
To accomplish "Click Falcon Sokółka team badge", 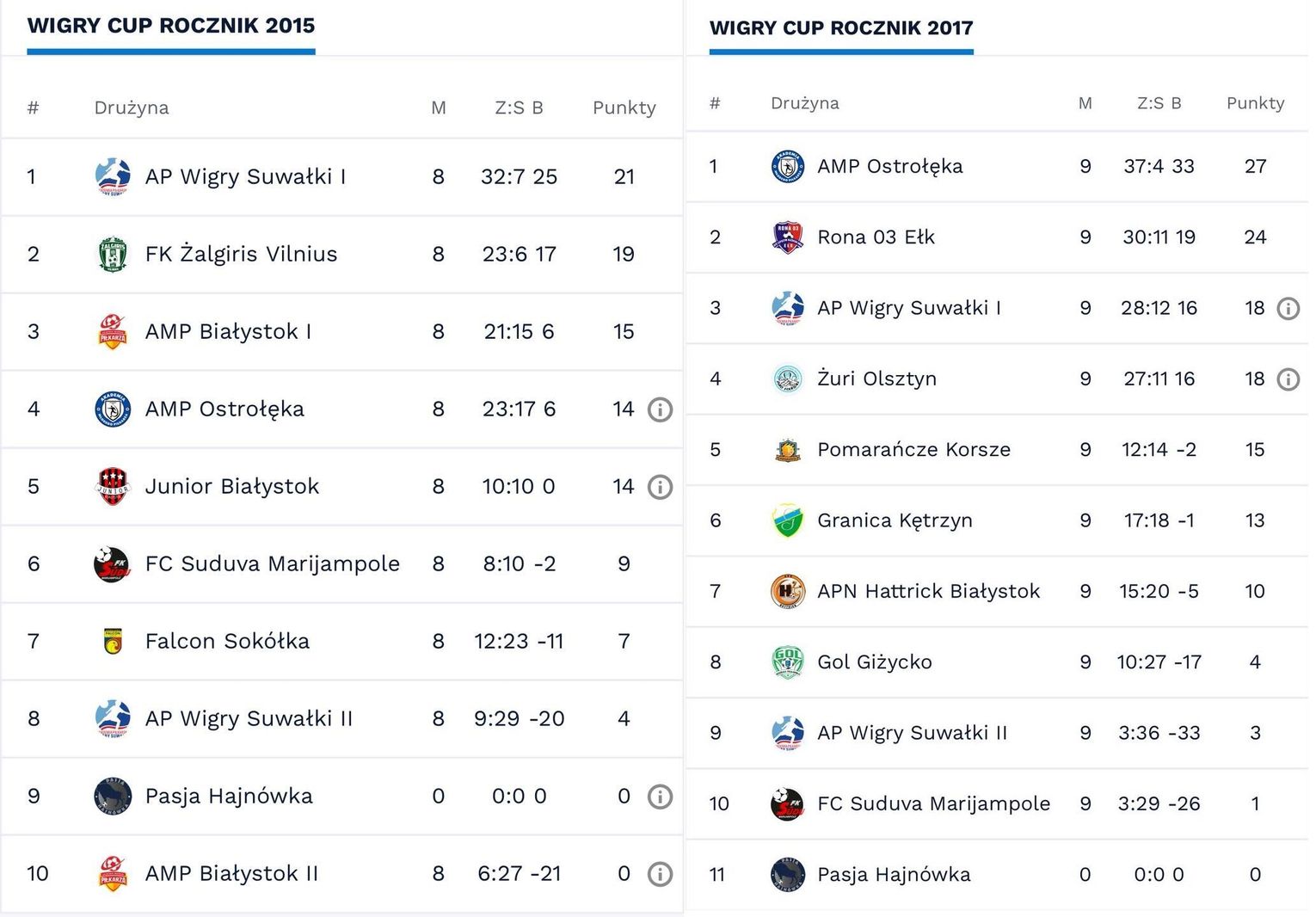I will tap(113, 642).
